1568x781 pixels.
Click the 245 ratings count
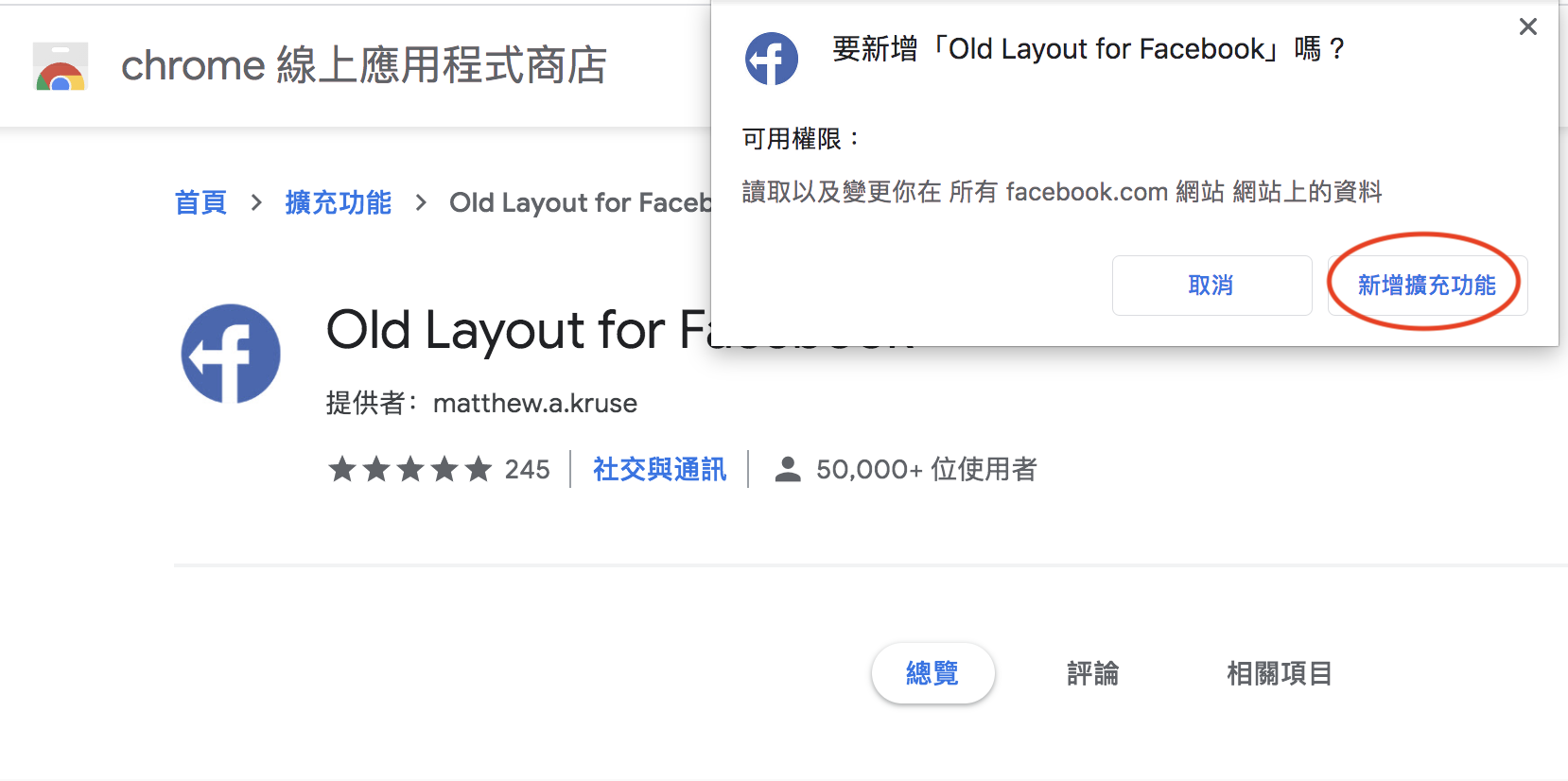pyautogui.click(x=527, y=469)
